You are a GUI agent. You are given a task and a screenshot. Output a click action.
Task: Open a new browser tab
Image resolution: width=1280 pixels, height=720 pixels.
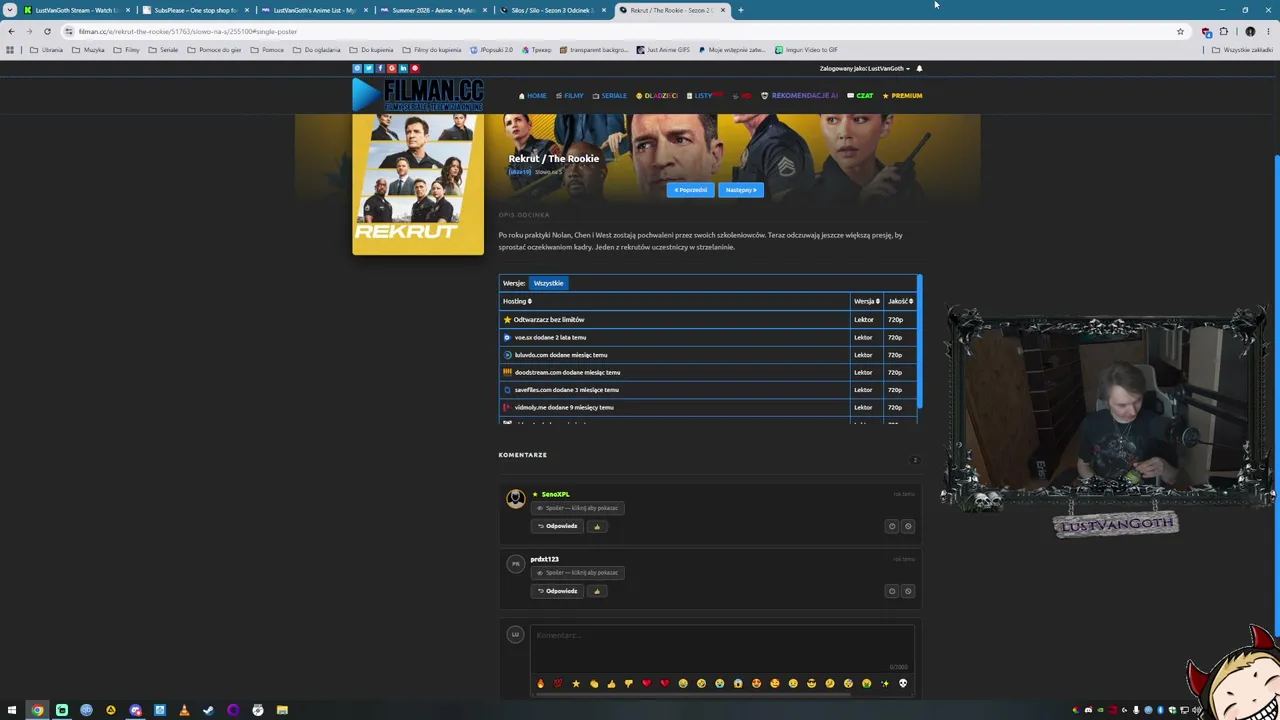741,10
